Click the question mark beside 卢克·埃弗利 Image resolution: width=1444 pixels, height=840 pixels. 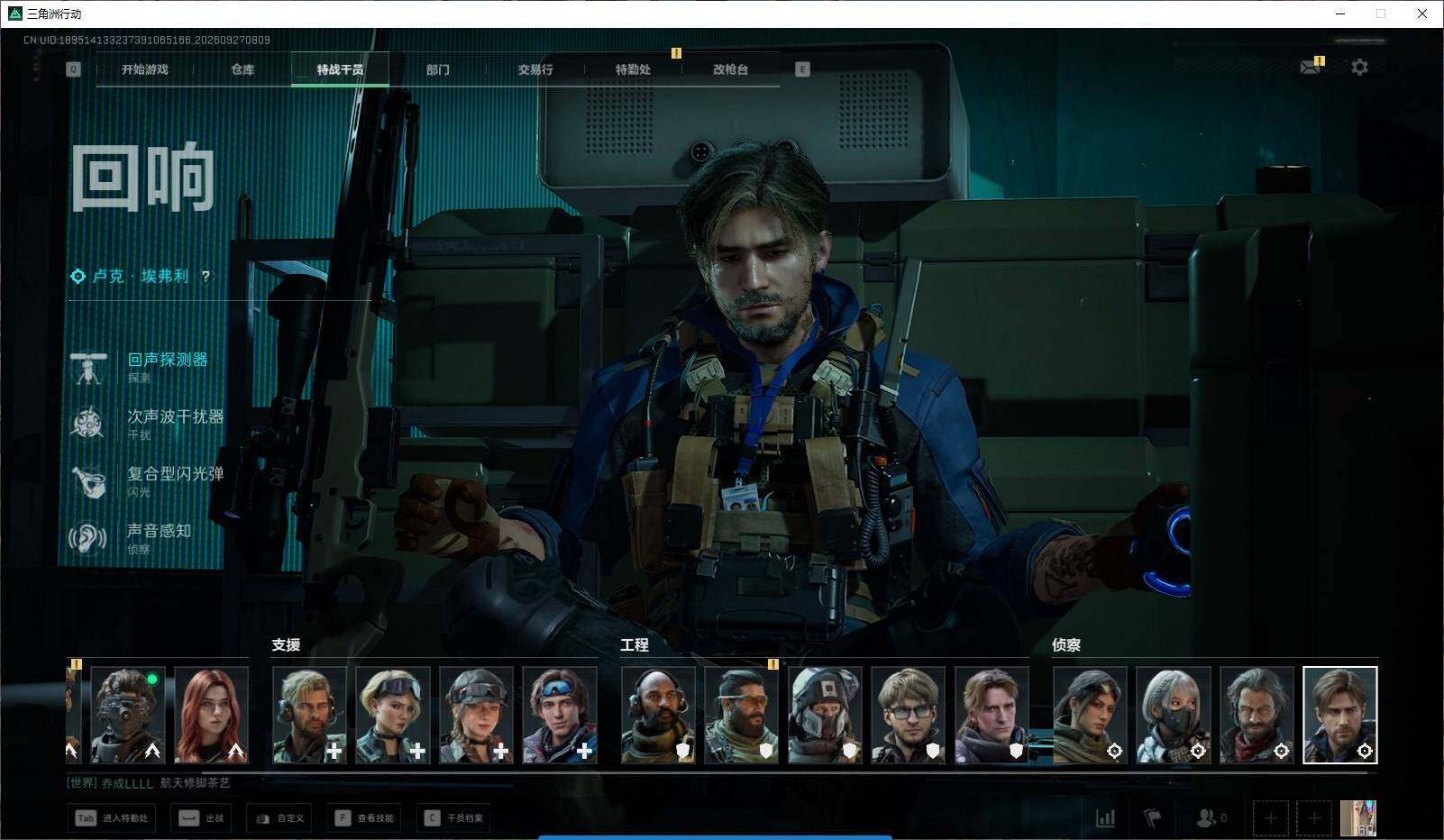pyautogui.click(x=206, y=277)
